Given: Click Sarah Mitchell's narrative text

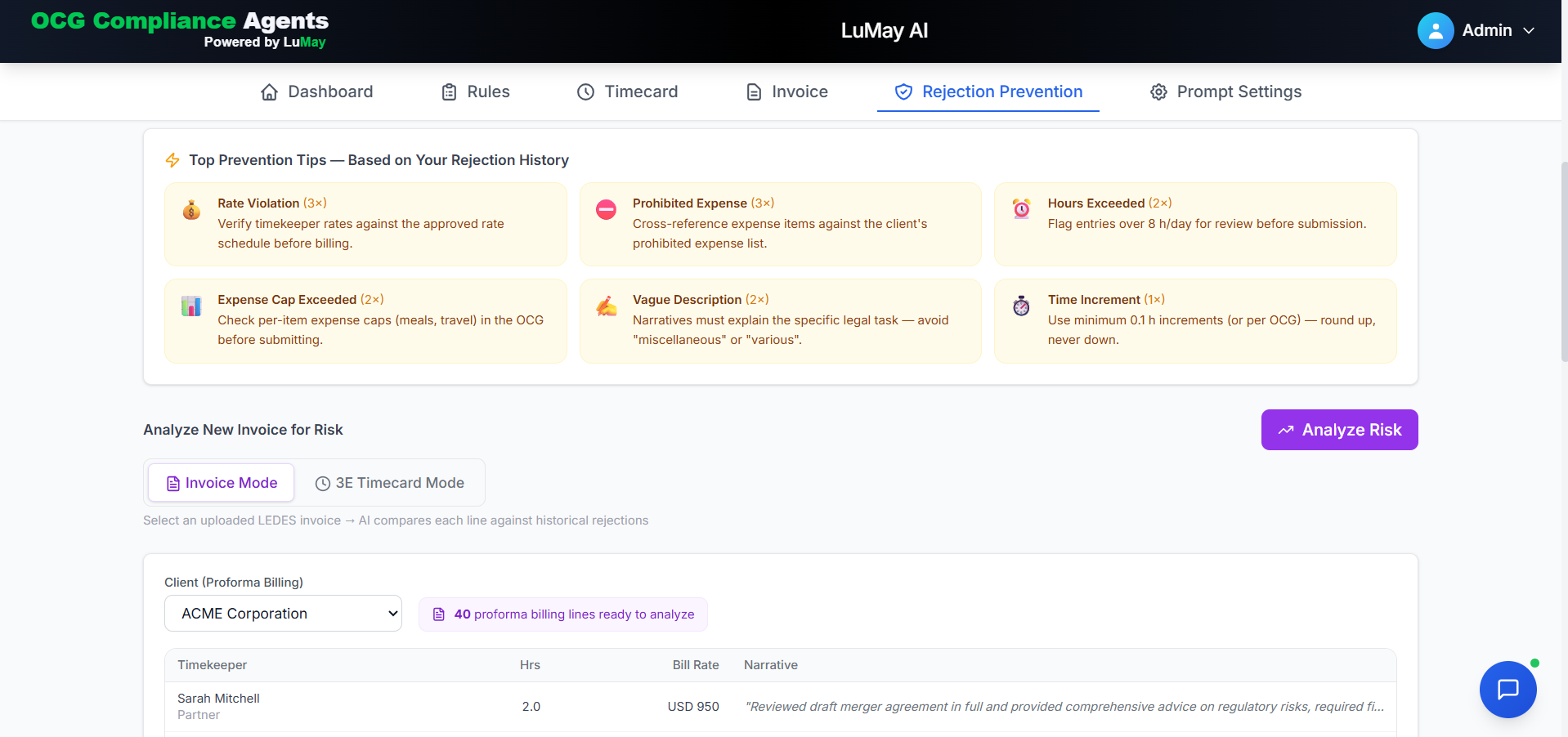Looking at the screenshot, I should (1064, 707).
